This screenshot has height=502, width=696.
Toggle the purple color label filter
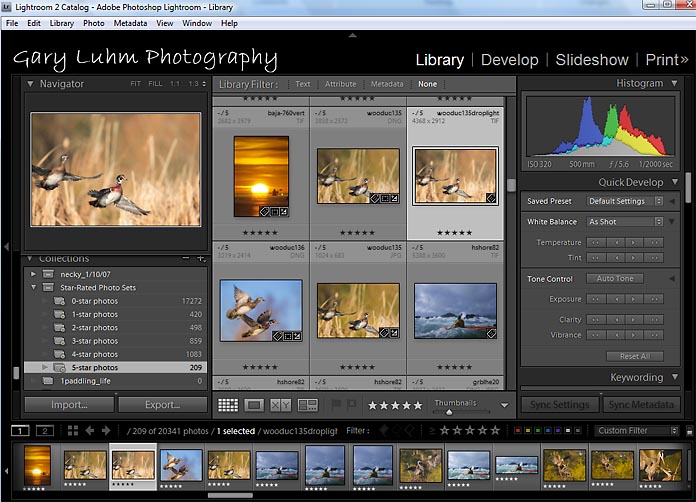(558, 431)
